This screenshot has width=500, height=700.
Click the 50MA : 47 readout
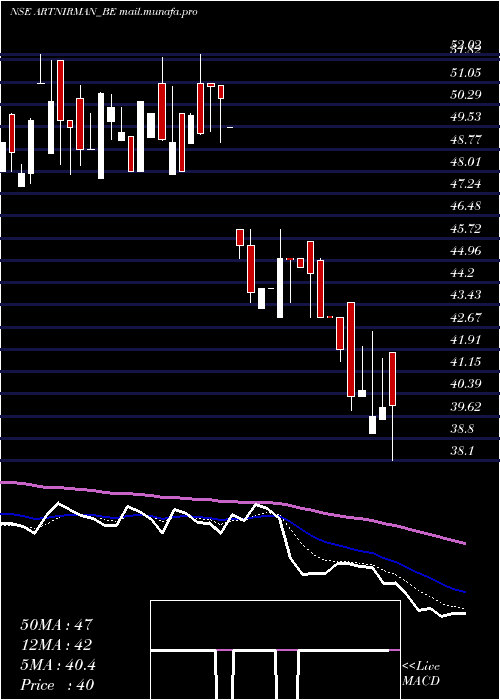tap(56, 625)
